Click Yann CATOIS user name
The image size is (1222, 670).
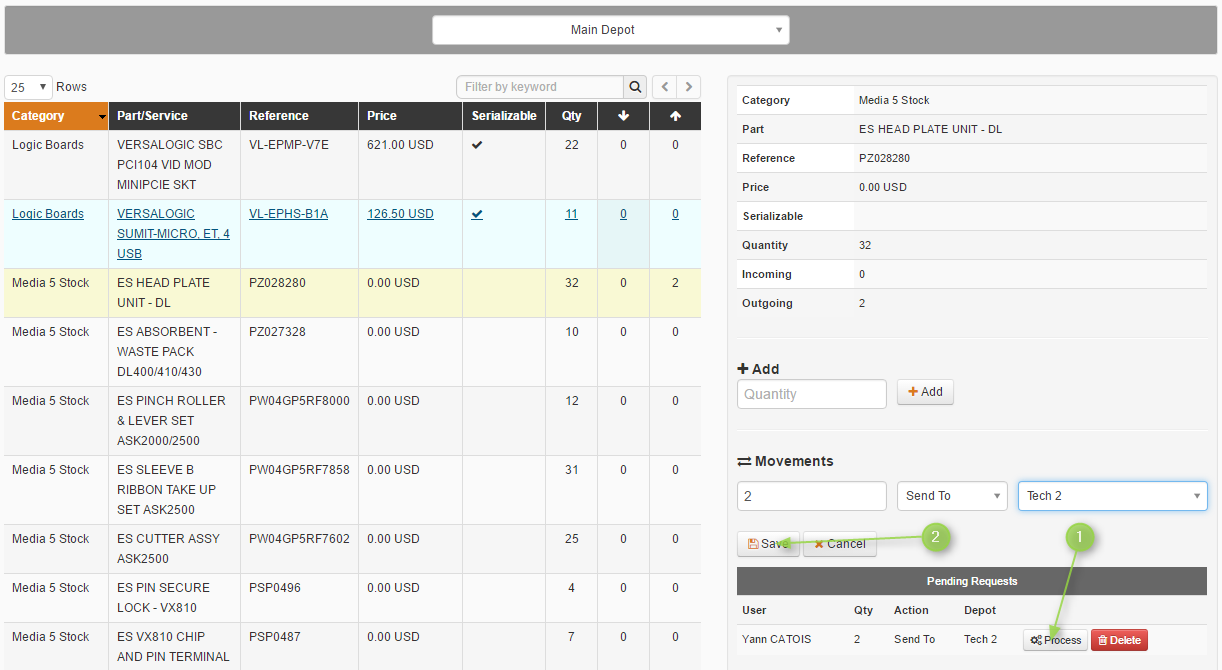[x=776, y=640]
